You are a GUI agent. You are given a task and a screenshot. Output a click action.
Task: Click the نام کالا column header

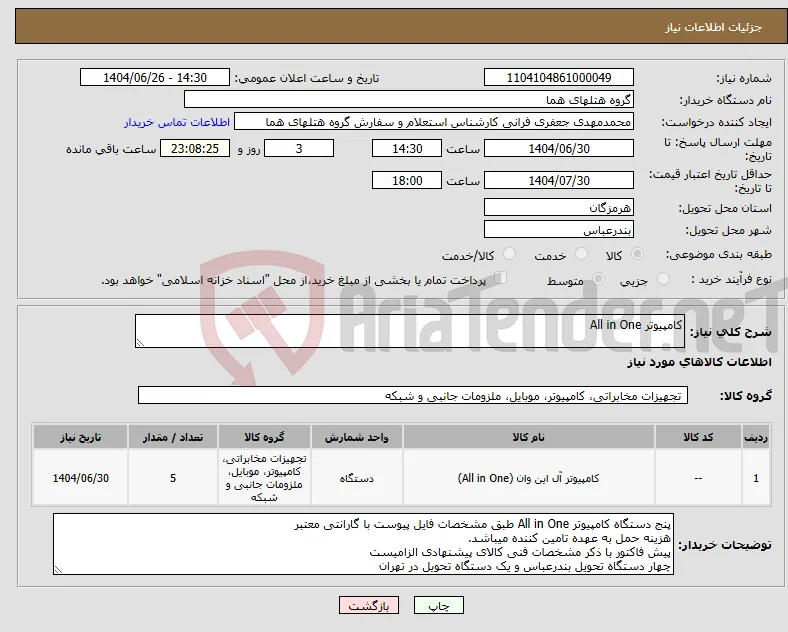(528, 437)
